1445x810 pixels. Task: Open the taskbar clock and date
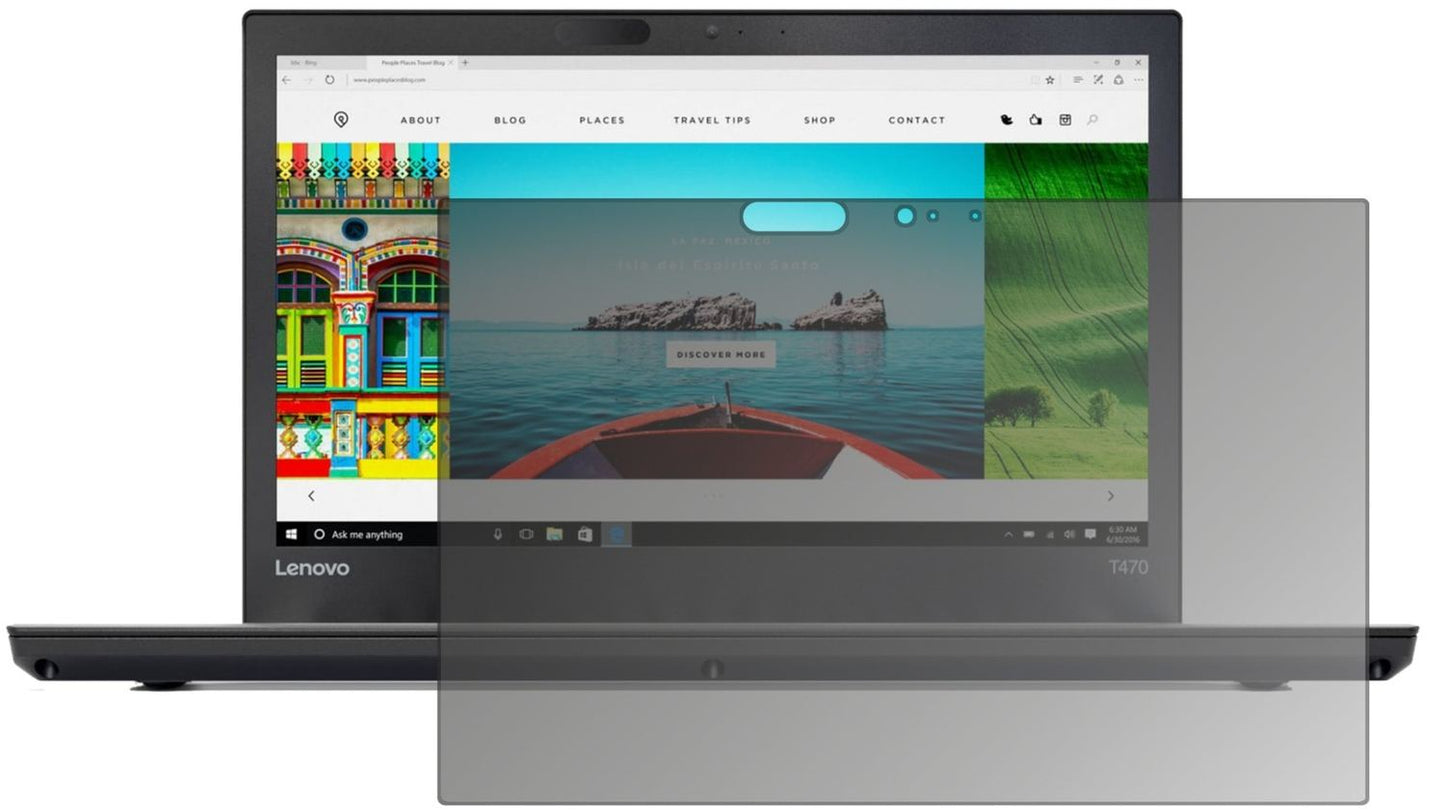1125,534
